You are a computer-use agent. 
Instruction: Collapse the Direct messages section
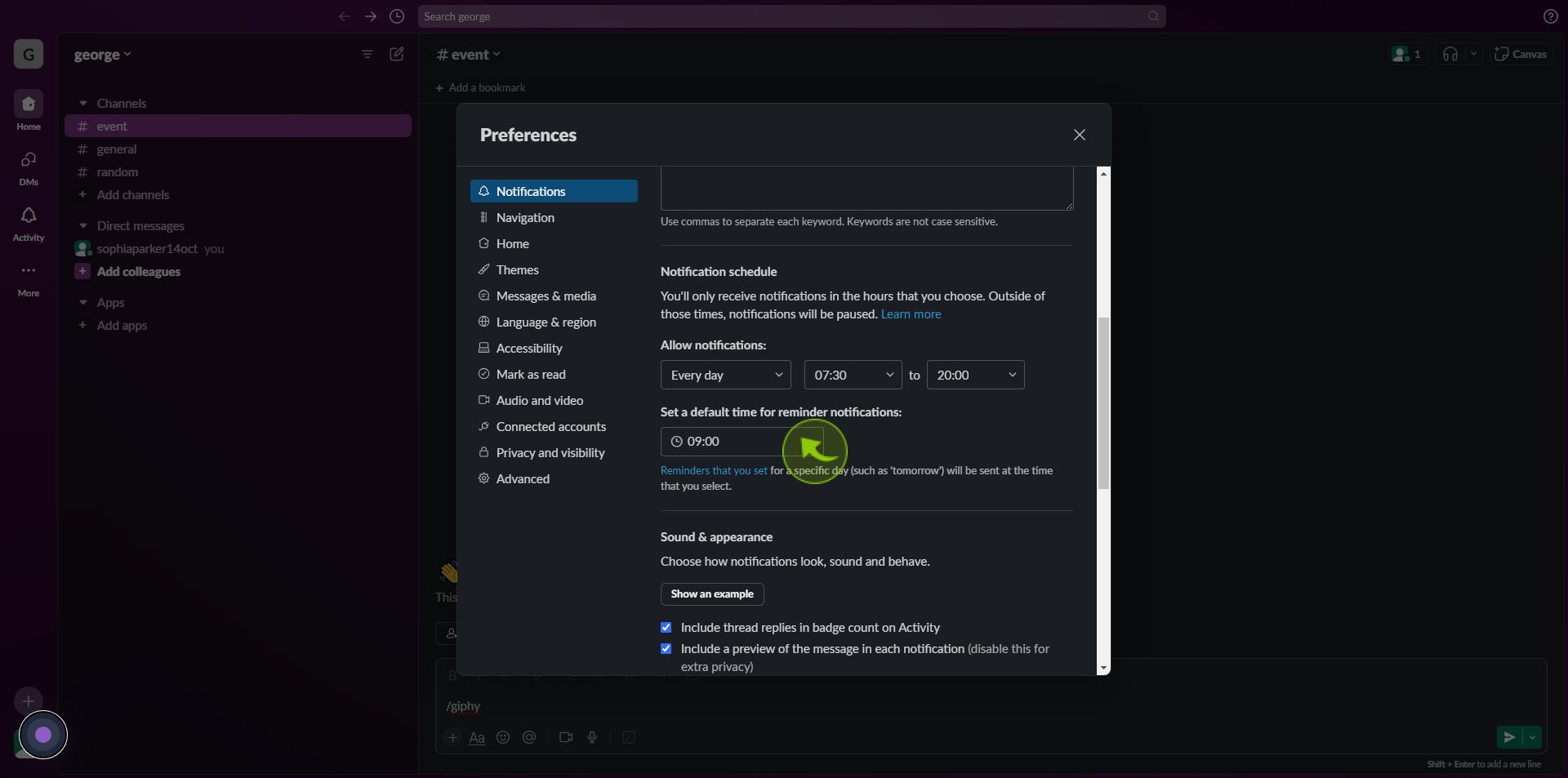[x=83, y=226]
